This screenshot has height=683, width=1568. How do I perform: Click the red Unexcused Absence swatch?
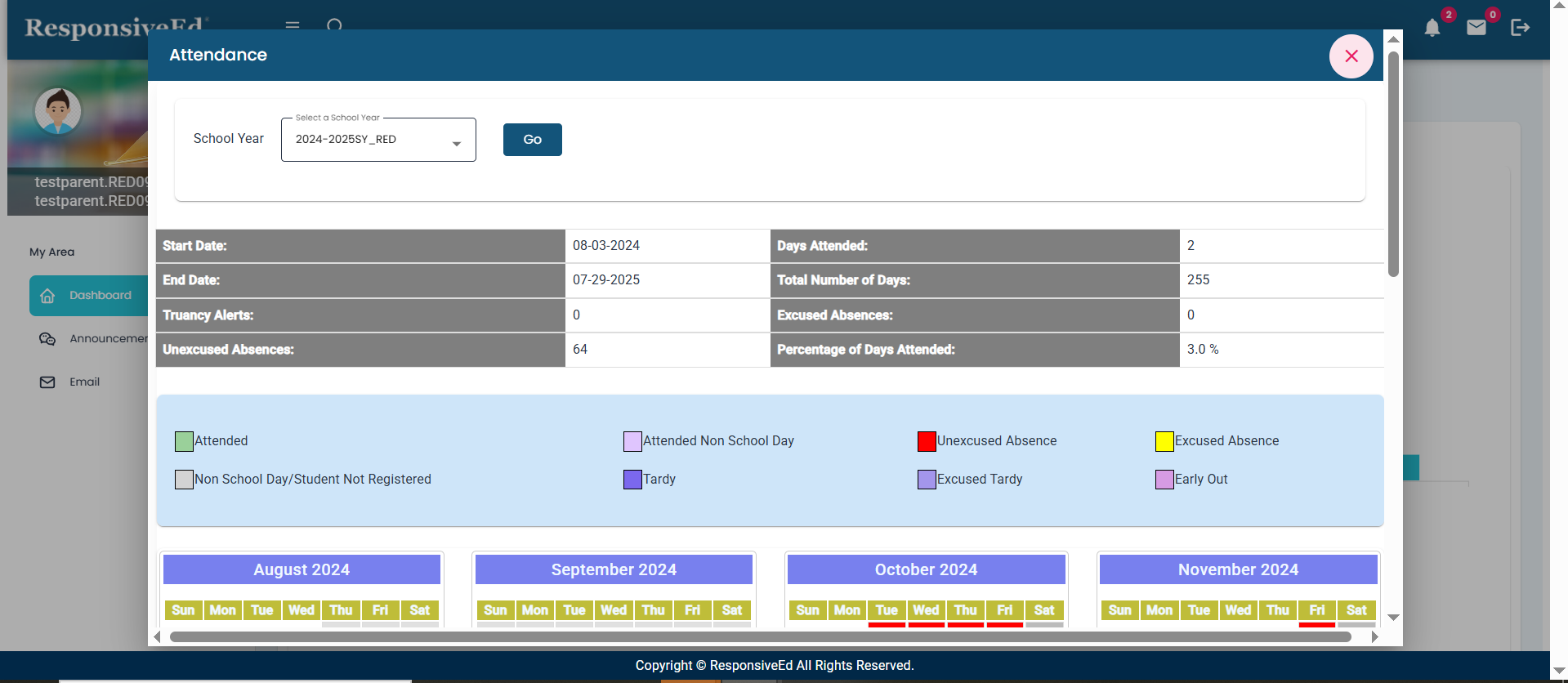[x=926, y=442]
